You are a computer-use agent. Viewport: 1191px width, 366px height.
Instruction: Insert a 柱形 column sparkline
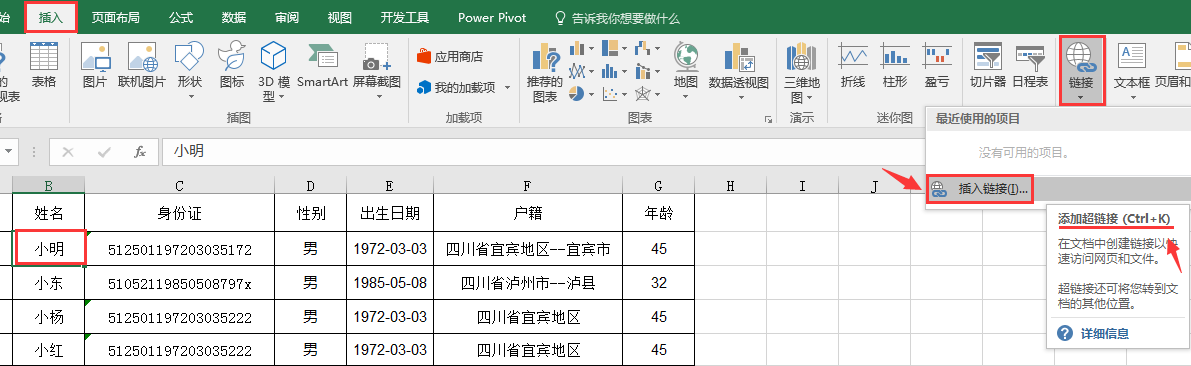(896, 65)
